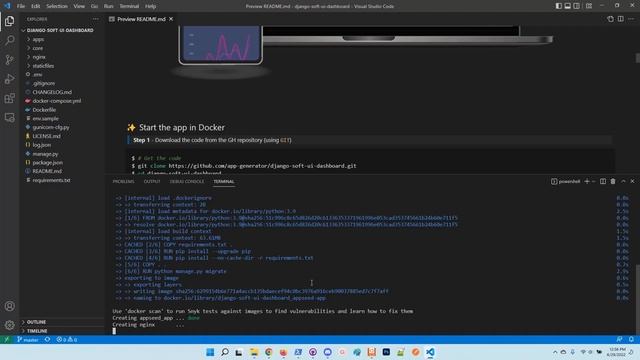Viewport: 640px width, 360px height.
Task: Expand the Timeline section
Action: click(x=37, y=331)
